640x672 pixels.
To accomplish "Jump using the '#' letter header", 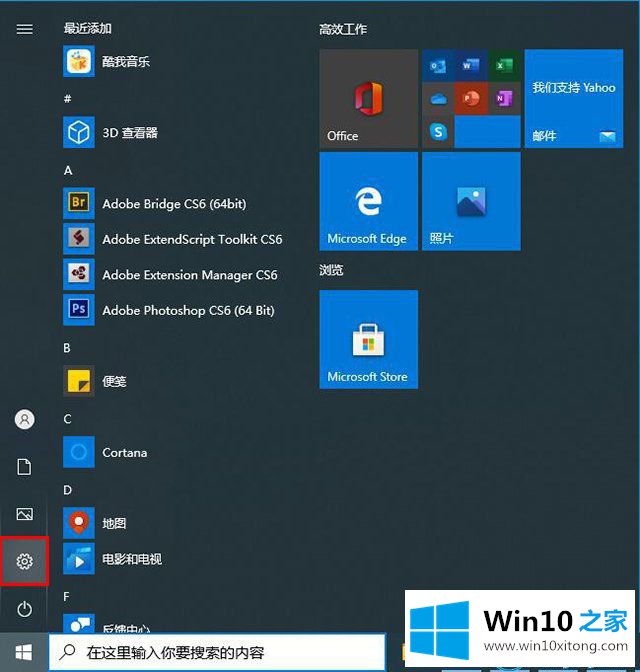I will 68,99.
